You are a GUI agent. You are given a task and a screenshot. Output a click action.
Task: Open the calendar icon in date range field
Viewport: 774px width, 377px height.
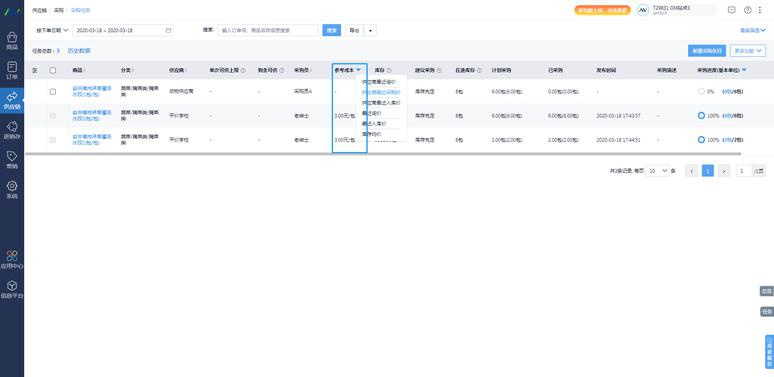point(168,30)
